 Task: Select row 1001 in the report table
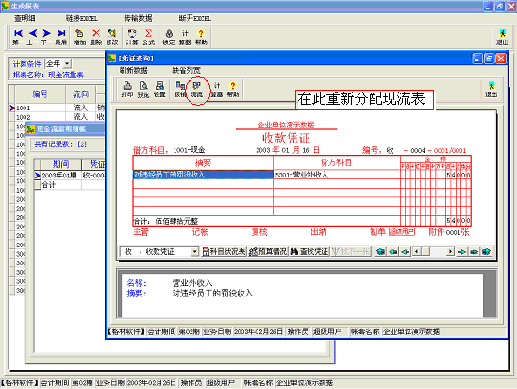(x=57, y=108)
